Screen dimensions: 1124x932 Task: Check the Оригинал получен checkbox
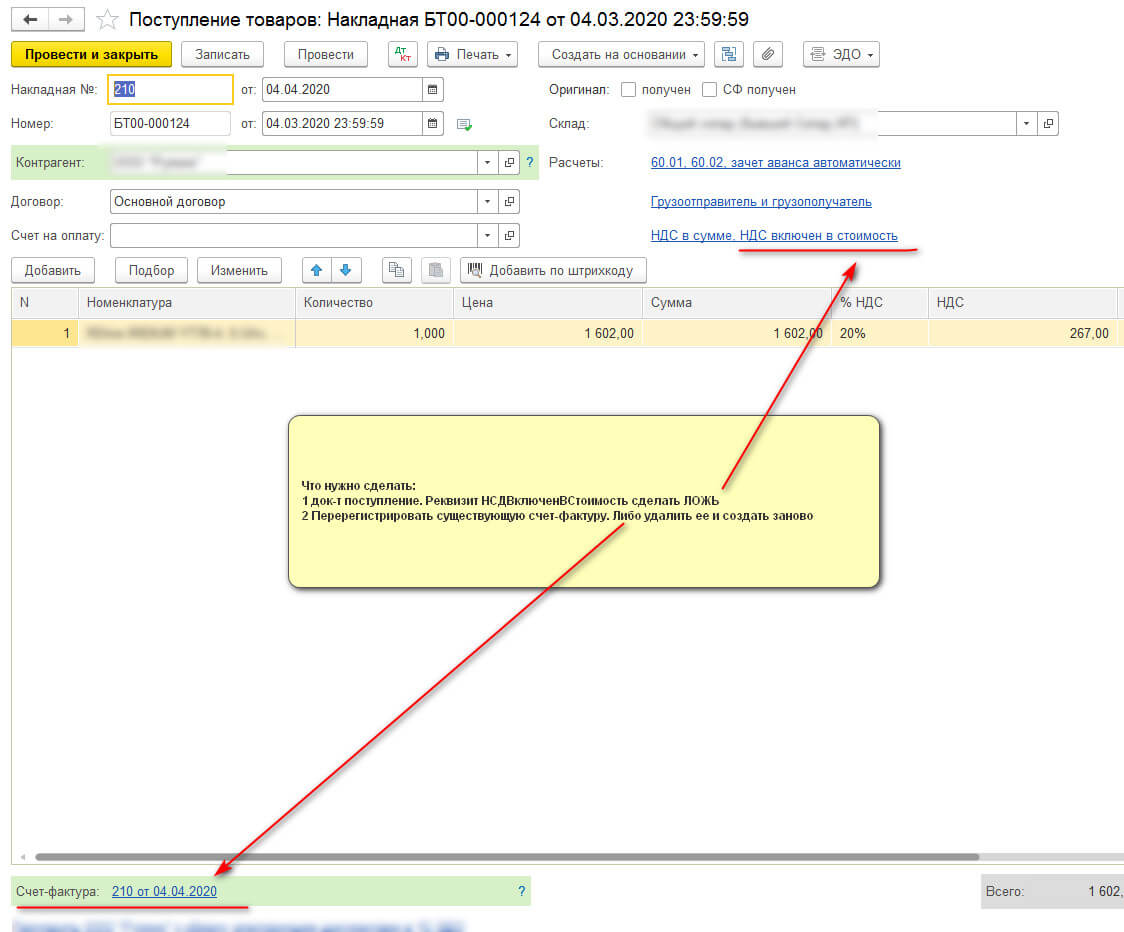(629, 89)
